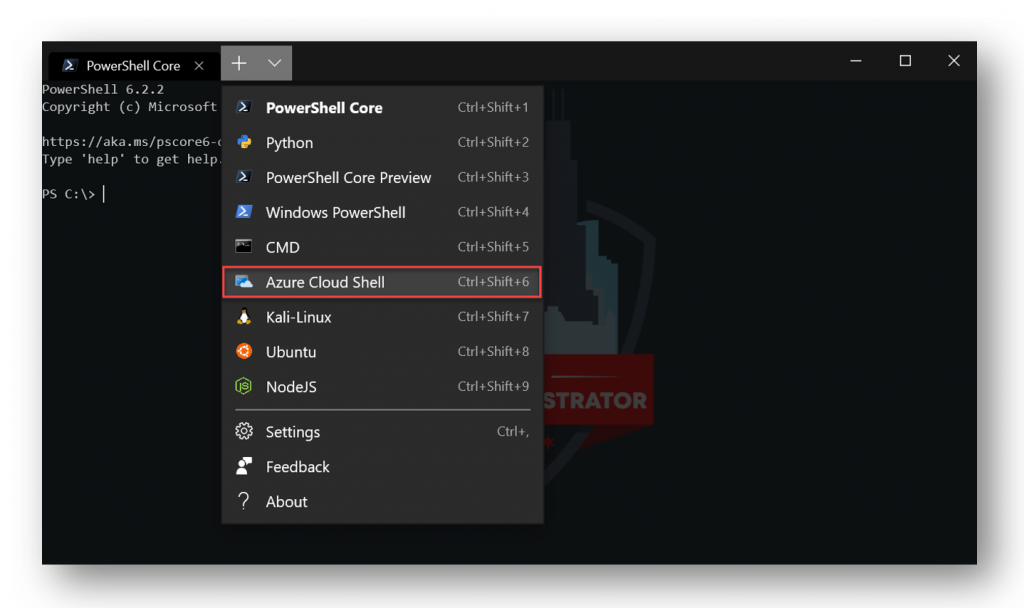Switch to the PowerShell Core tab
This screenshot has width=1024, height=608.
[x=133, y=65]
